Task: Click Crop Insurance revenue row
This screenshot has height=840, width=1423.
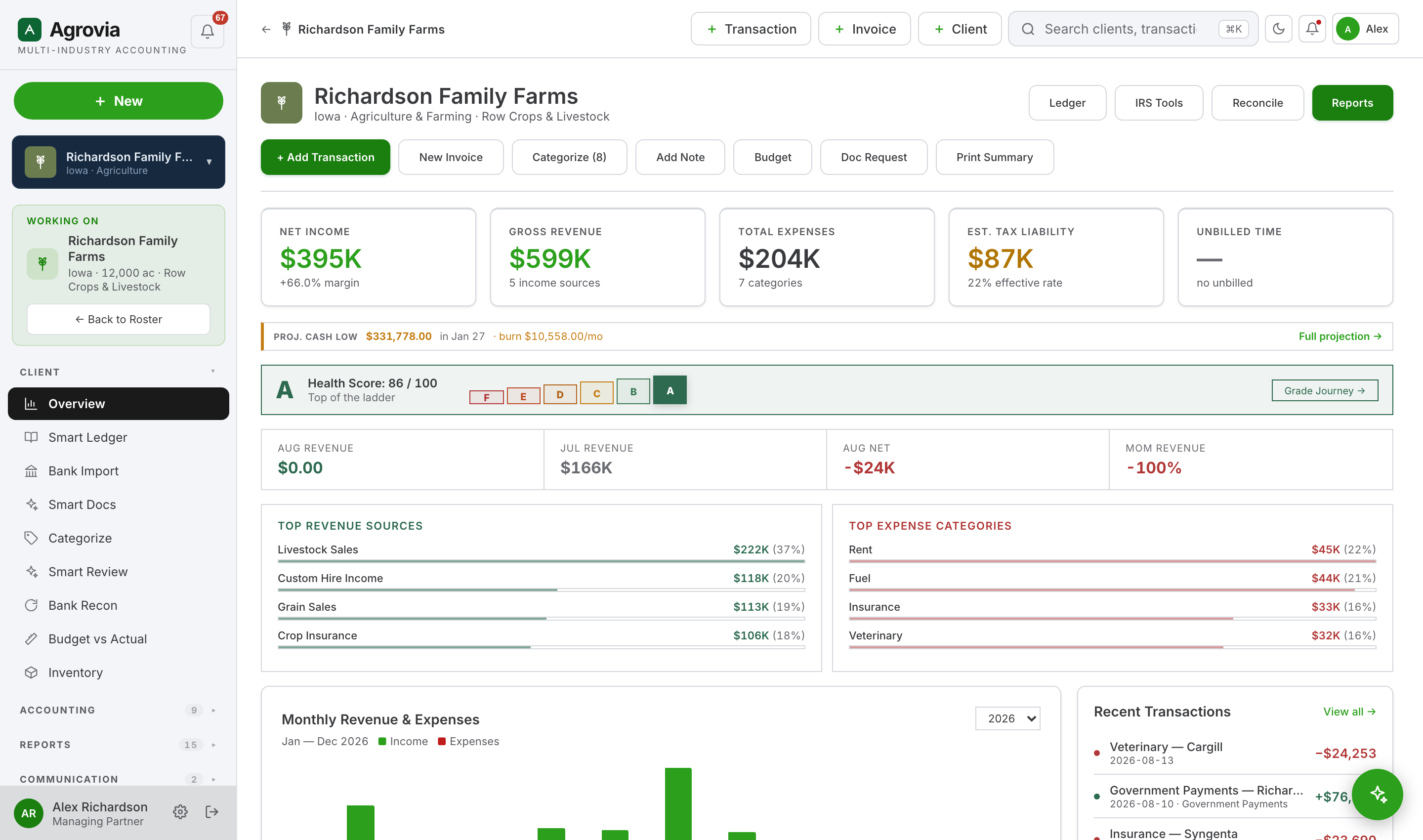Action: 541,638
